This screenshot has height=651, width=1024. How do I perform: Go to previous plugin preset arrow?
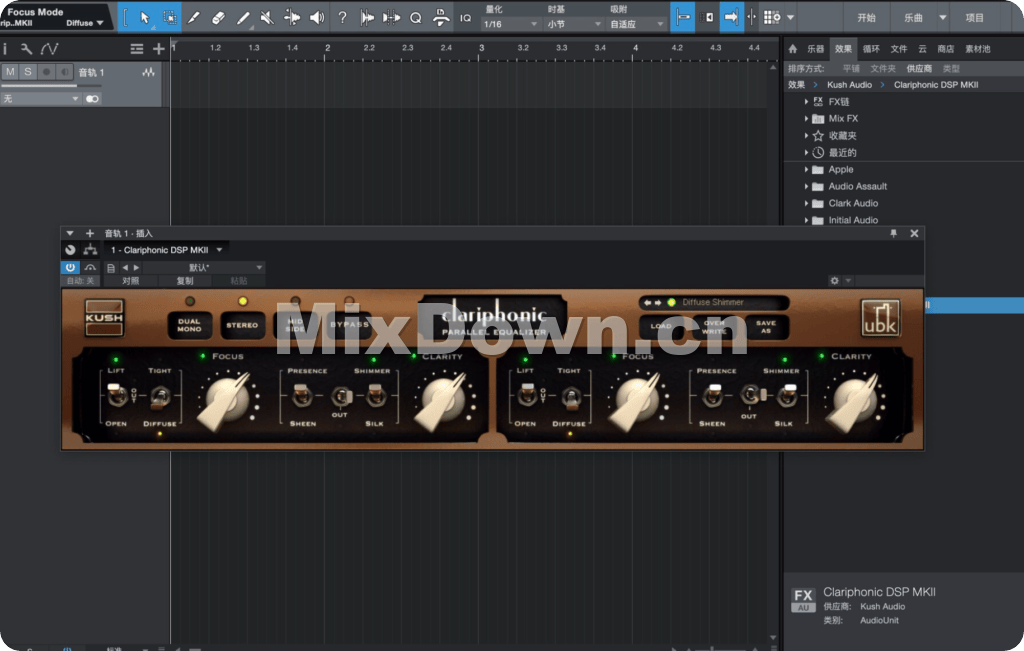coord(125,268)
